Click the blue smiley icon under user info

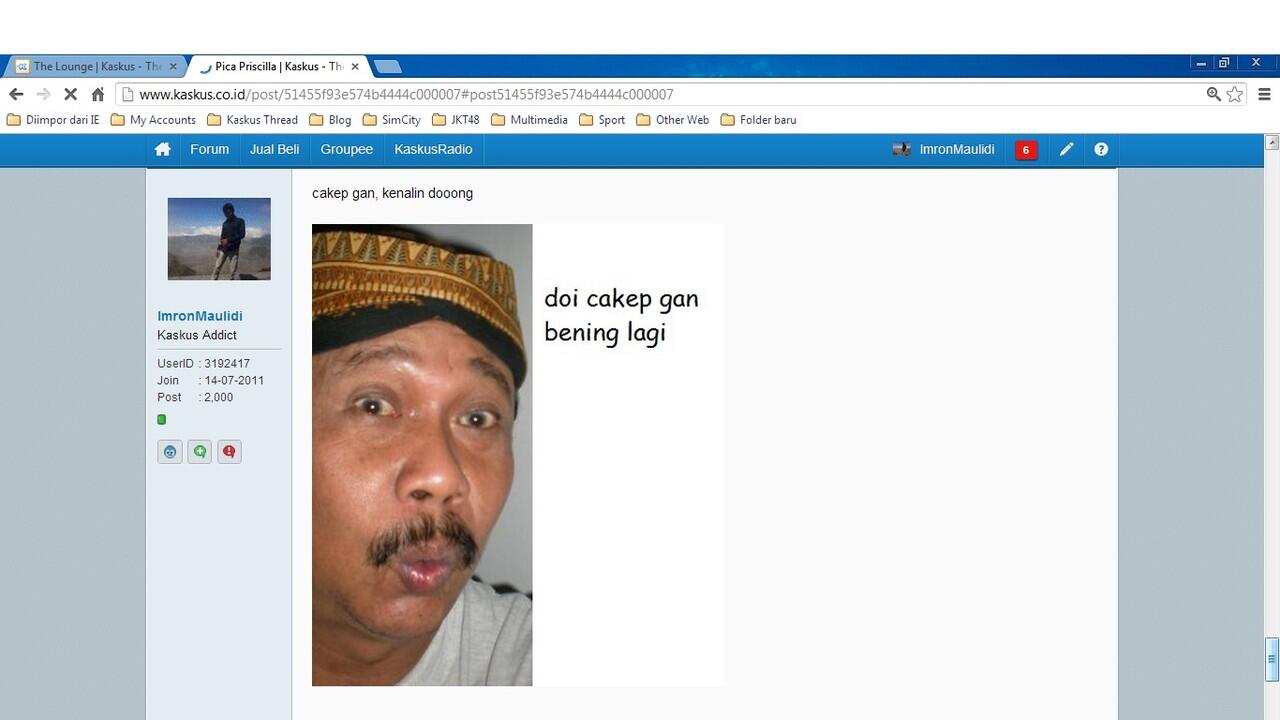[170, 452]
